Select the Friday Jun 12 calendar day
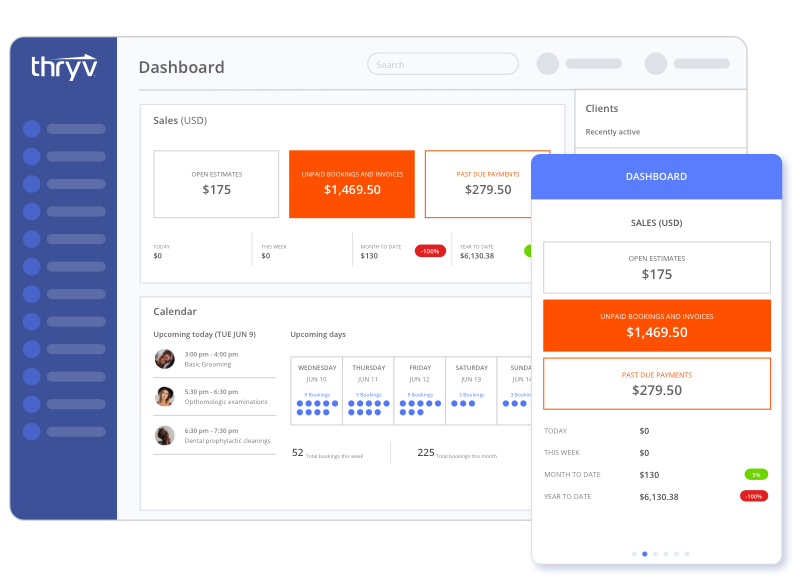Viewport: 800px width, 580px height. click(420, 391)
